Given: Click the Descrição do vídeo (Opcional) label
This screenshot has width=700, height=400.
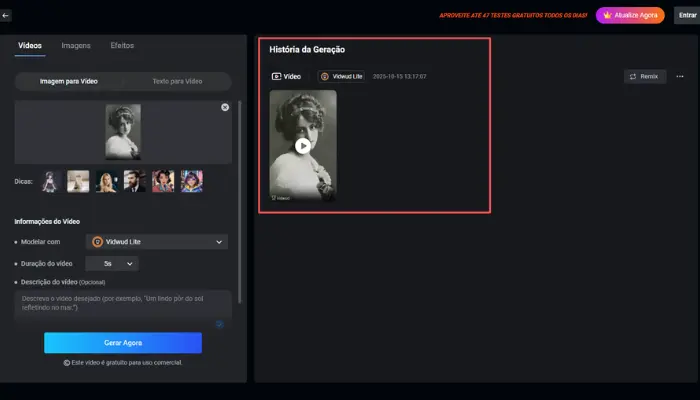Looking at the screenshot, I should 63,282.
